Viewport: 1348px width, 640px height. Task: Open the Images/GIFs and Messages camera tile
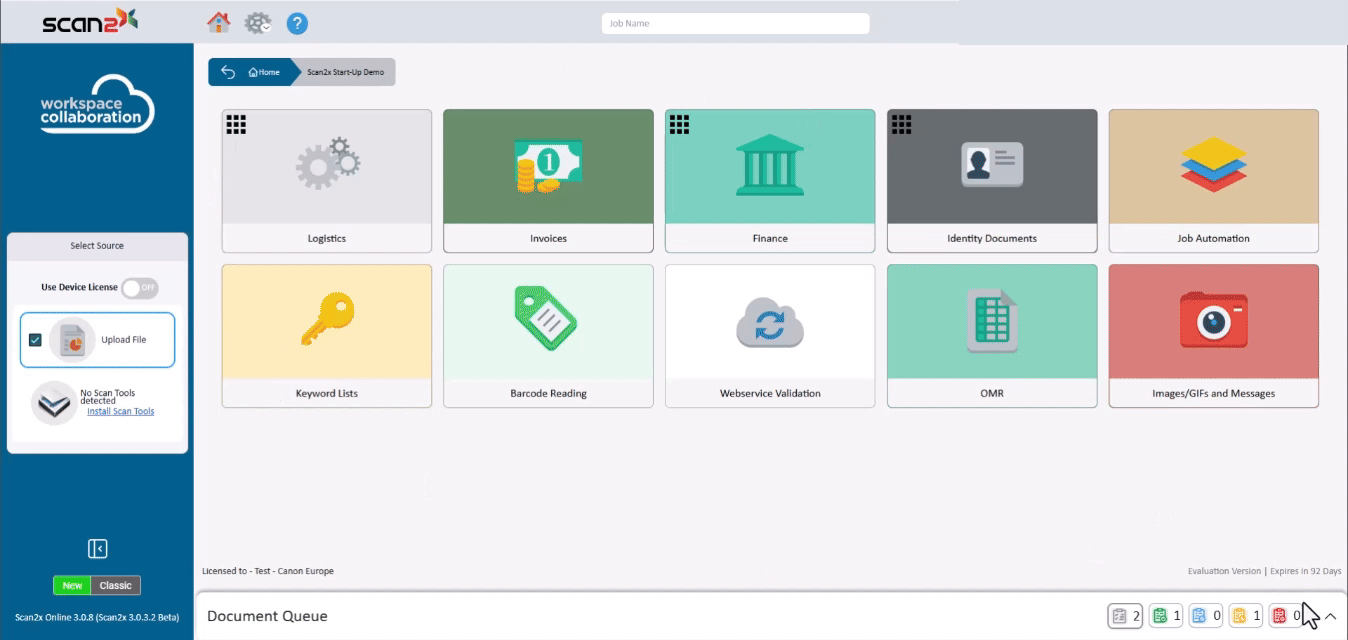click(x=1213, y=335)
